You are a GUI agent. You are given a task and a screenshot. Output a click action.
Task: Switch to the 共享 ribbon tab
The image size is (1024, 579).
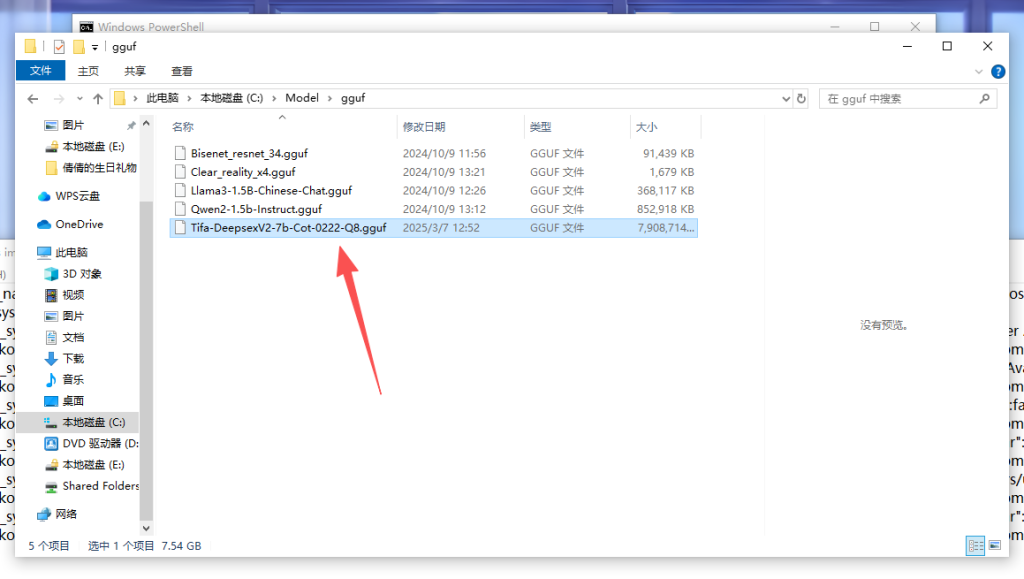click(135, 71)
